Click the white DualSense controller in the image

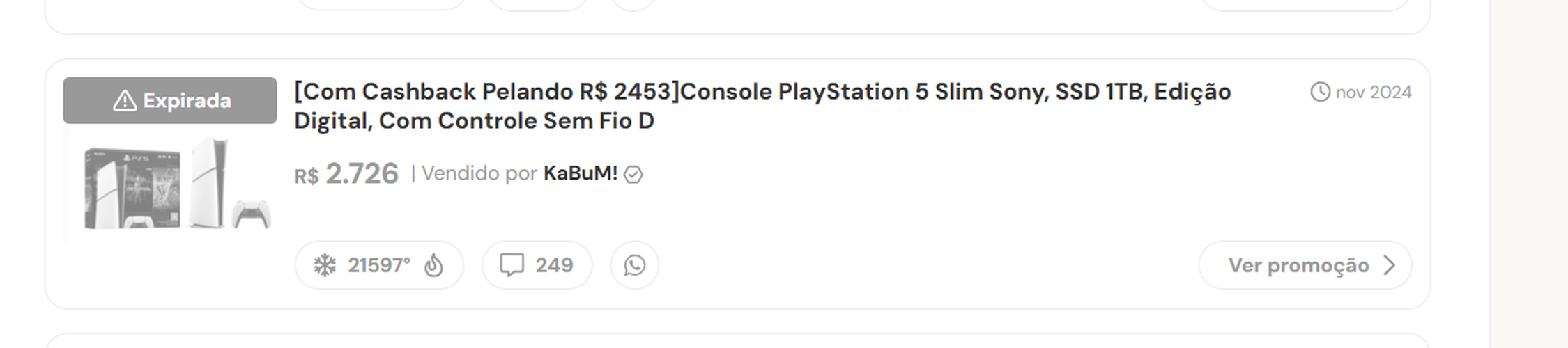point(252,214)
